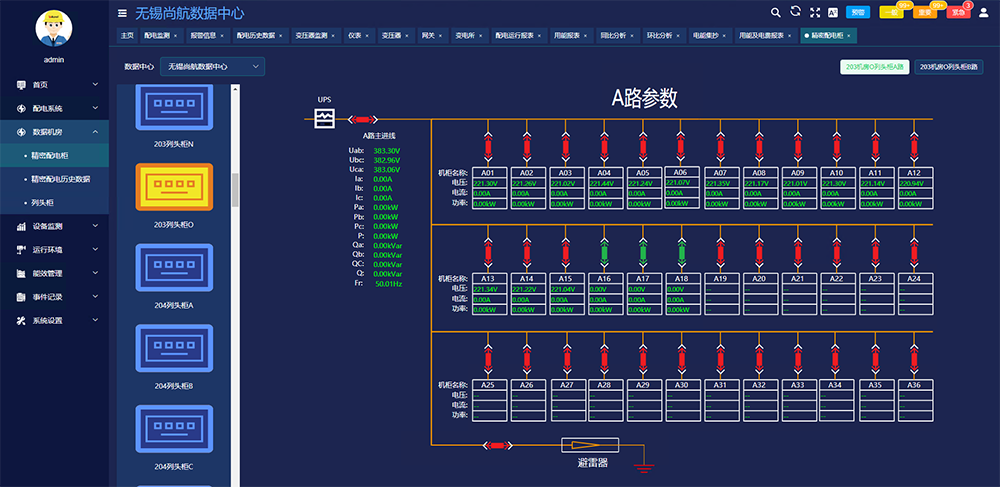Viewport: 1000px width, 487px height.
Task: Open search with the magnifier icon
Action: pos(776,12)
